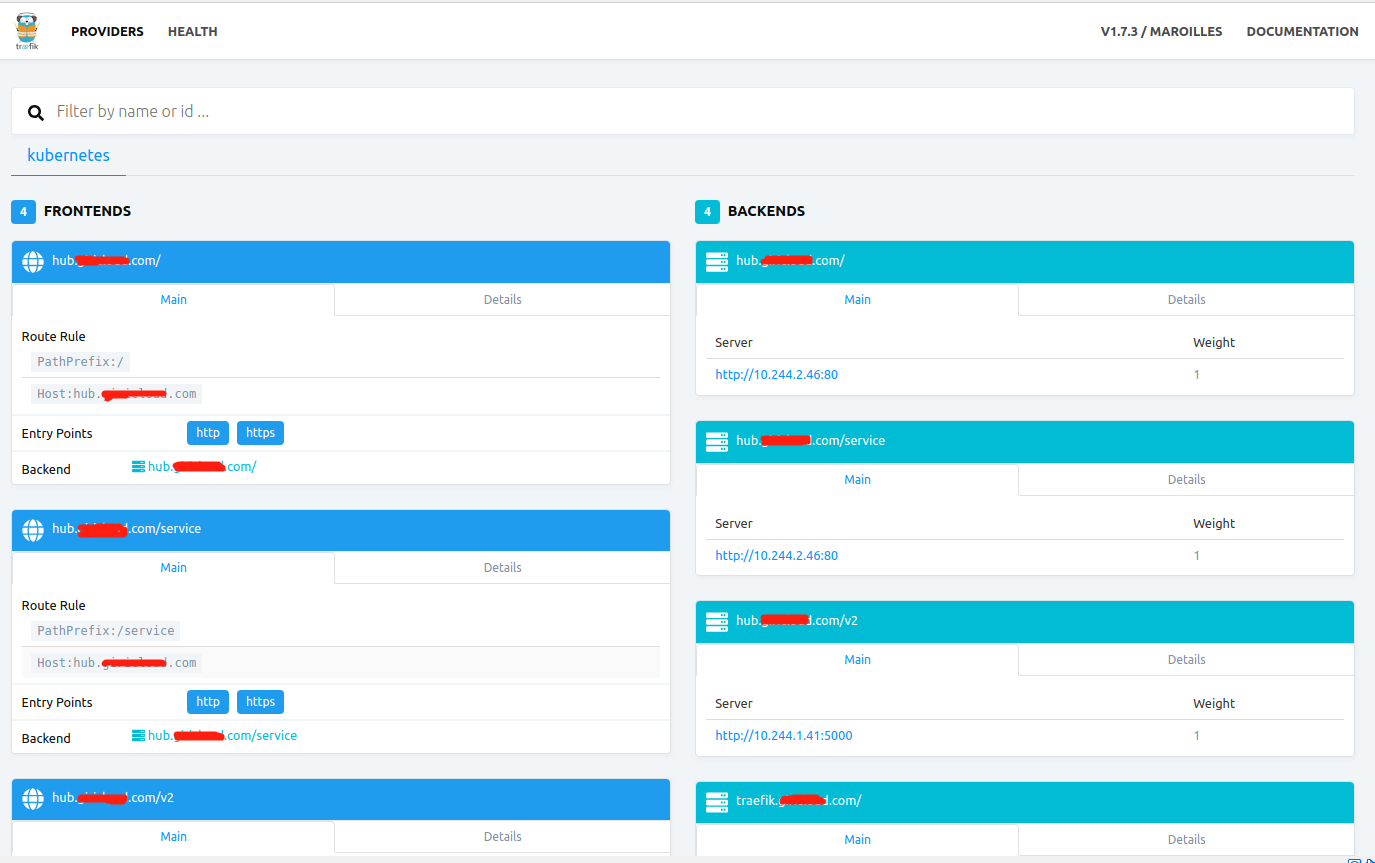This screenshot has height=863, width=1375.
Task: Select the Main tab of the /v2 backend
Action: click(857, 660)
